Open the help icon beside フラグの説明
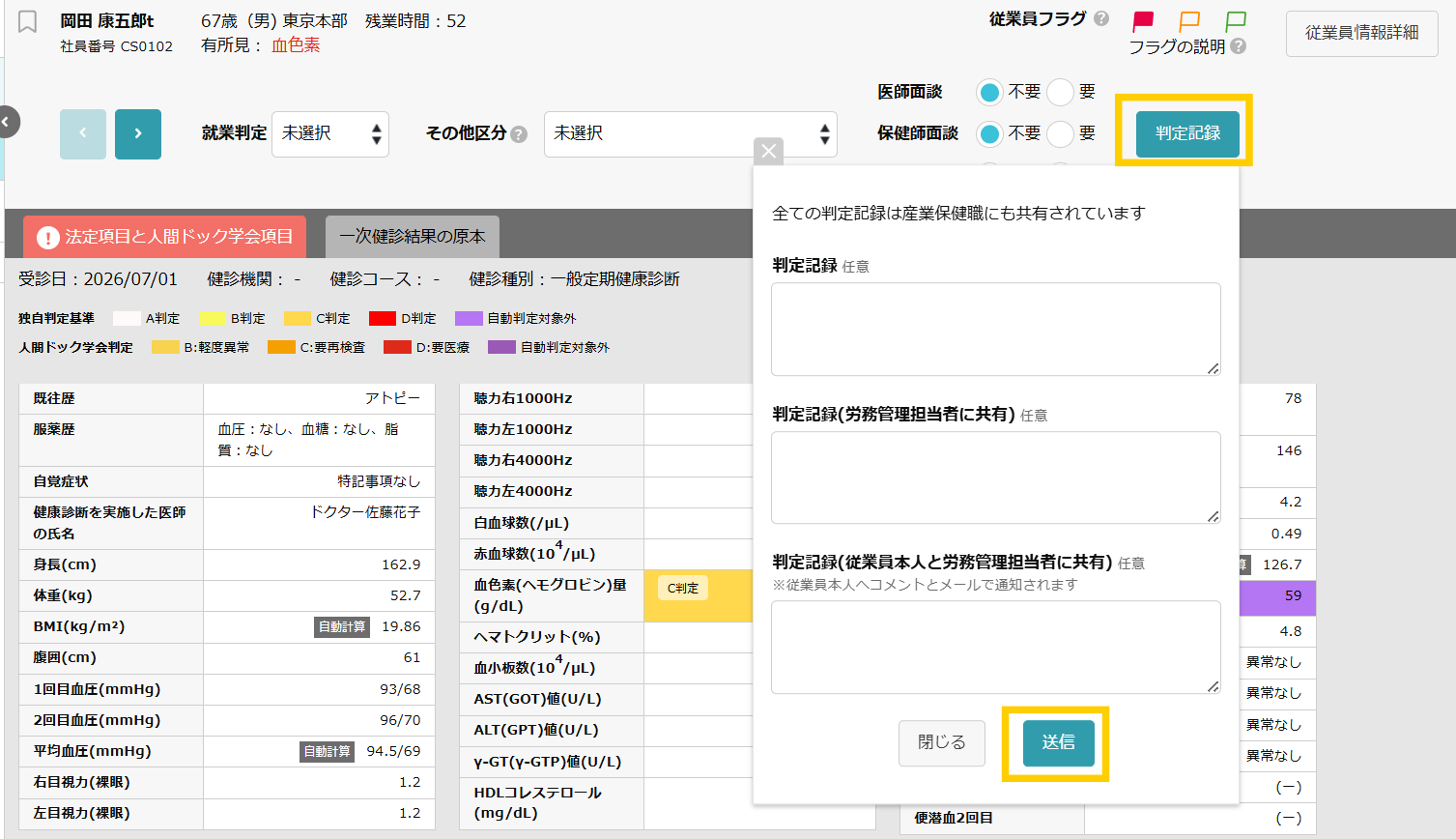 click(1239, 45)
